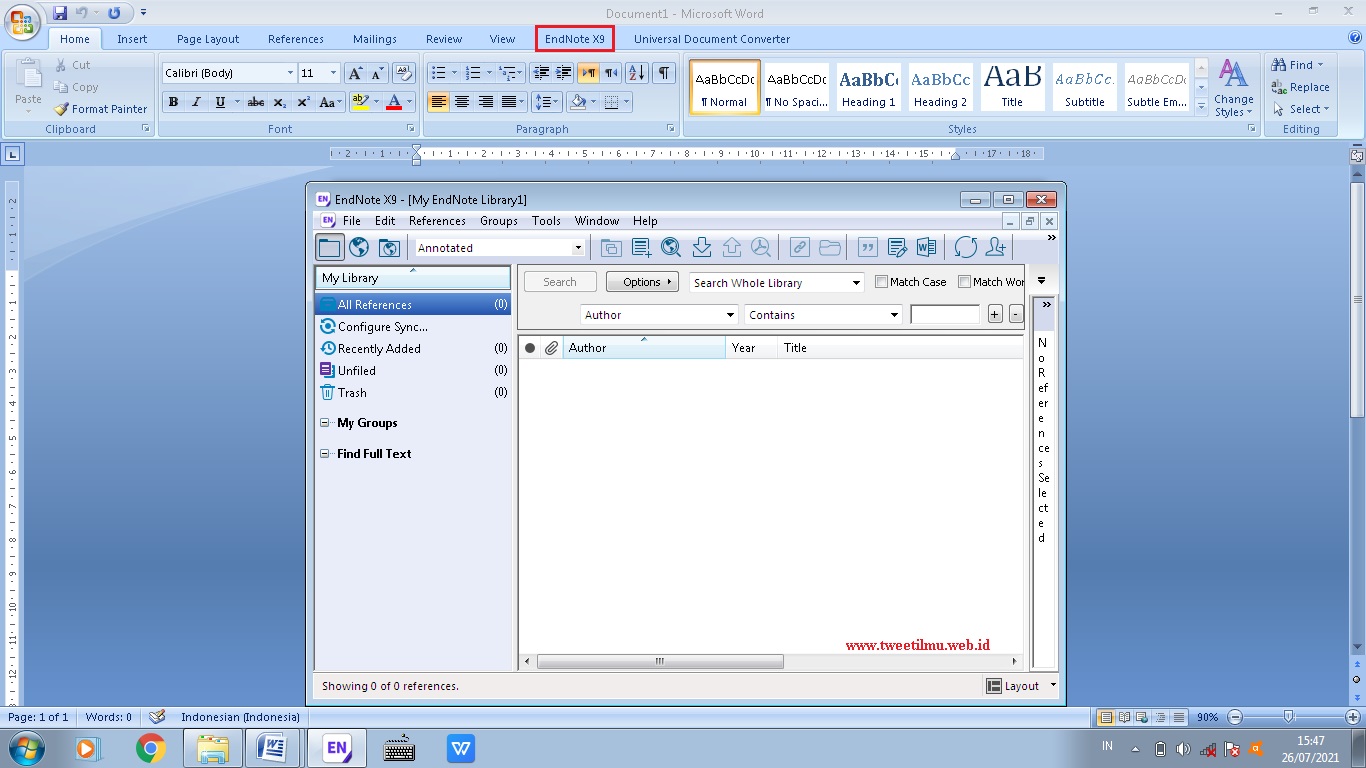Click the Office button logo
The image size is (1366, 768).
pos(21,22)
